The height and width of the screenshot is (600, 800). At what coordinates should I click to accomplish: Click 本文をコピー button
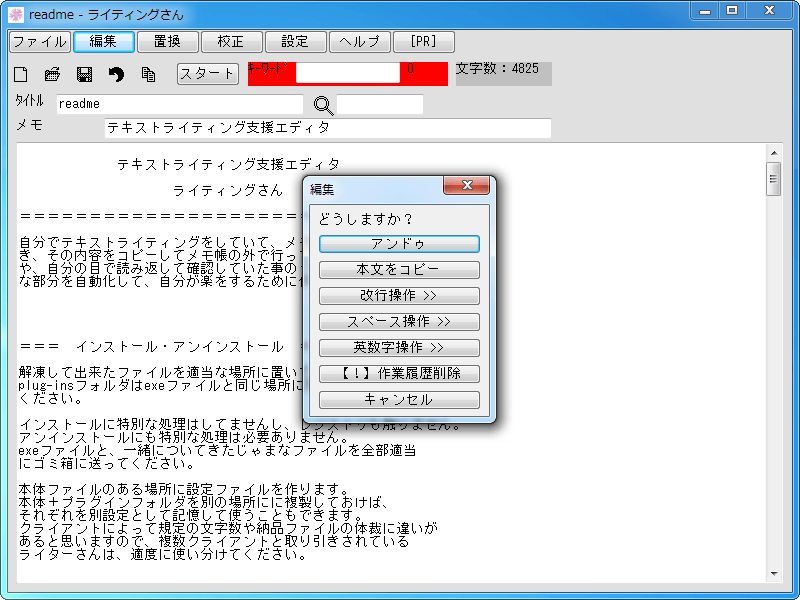[399, 270]
